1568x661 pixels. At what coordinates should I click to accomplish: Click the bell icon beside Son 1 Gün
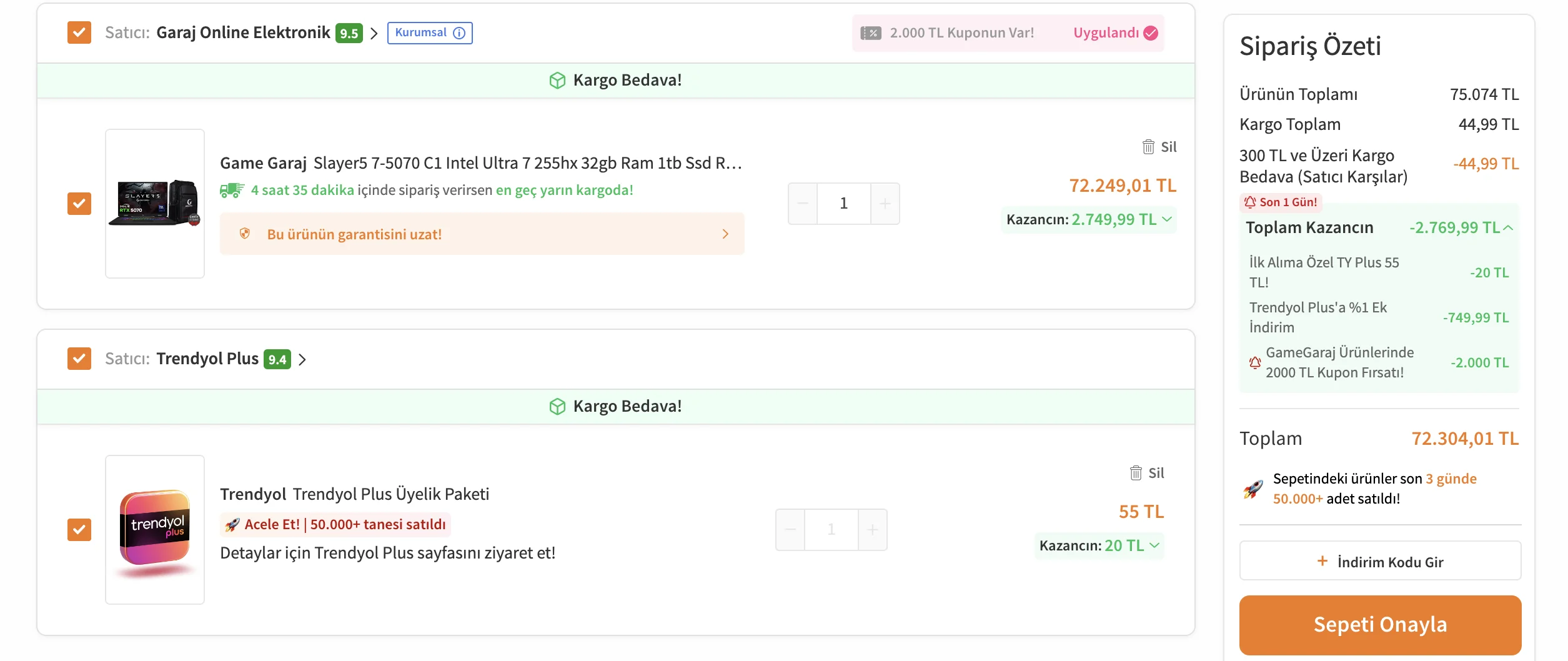point(1250,202)
